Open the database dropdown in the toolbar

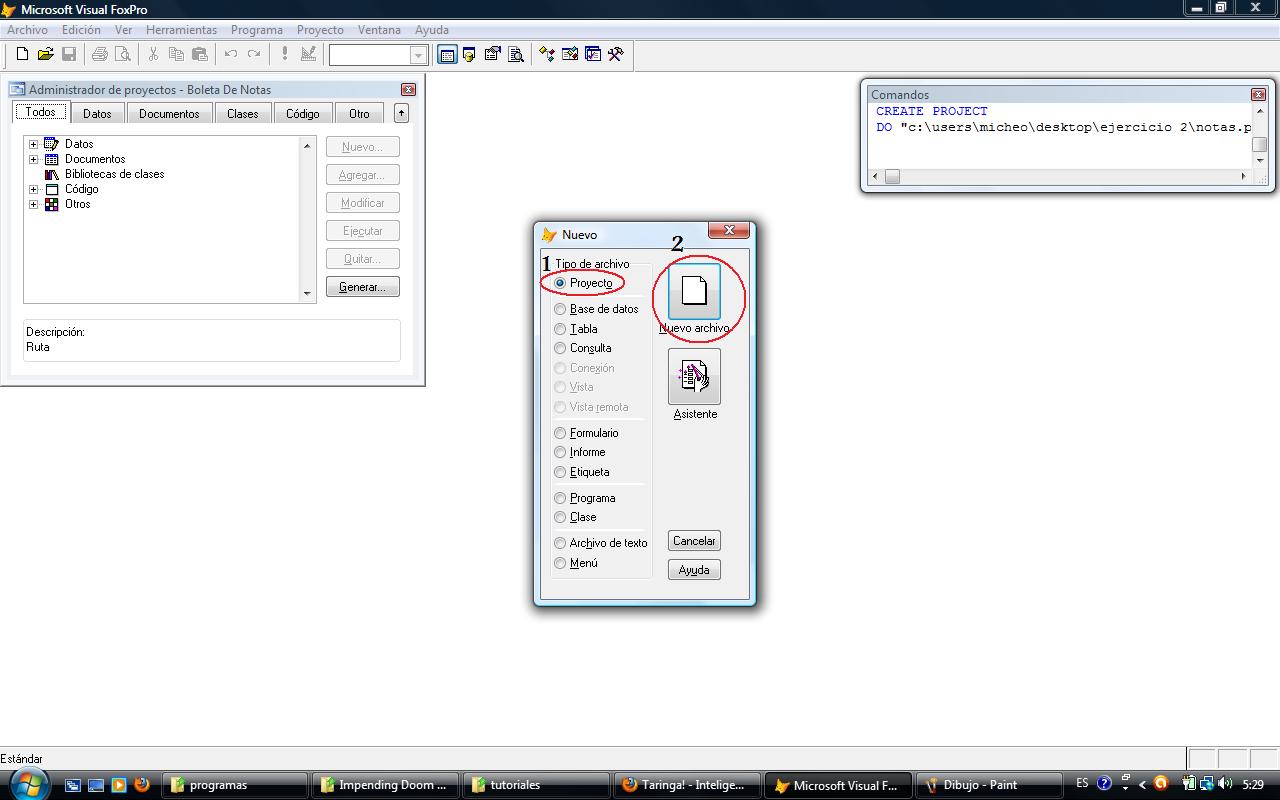[x=418, y=55]
